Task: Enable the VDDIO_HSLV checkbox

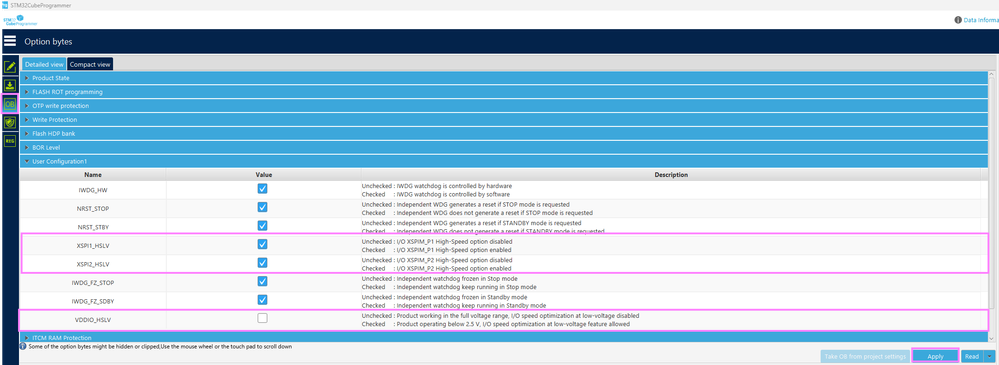Action: click(x=262, y=318)
